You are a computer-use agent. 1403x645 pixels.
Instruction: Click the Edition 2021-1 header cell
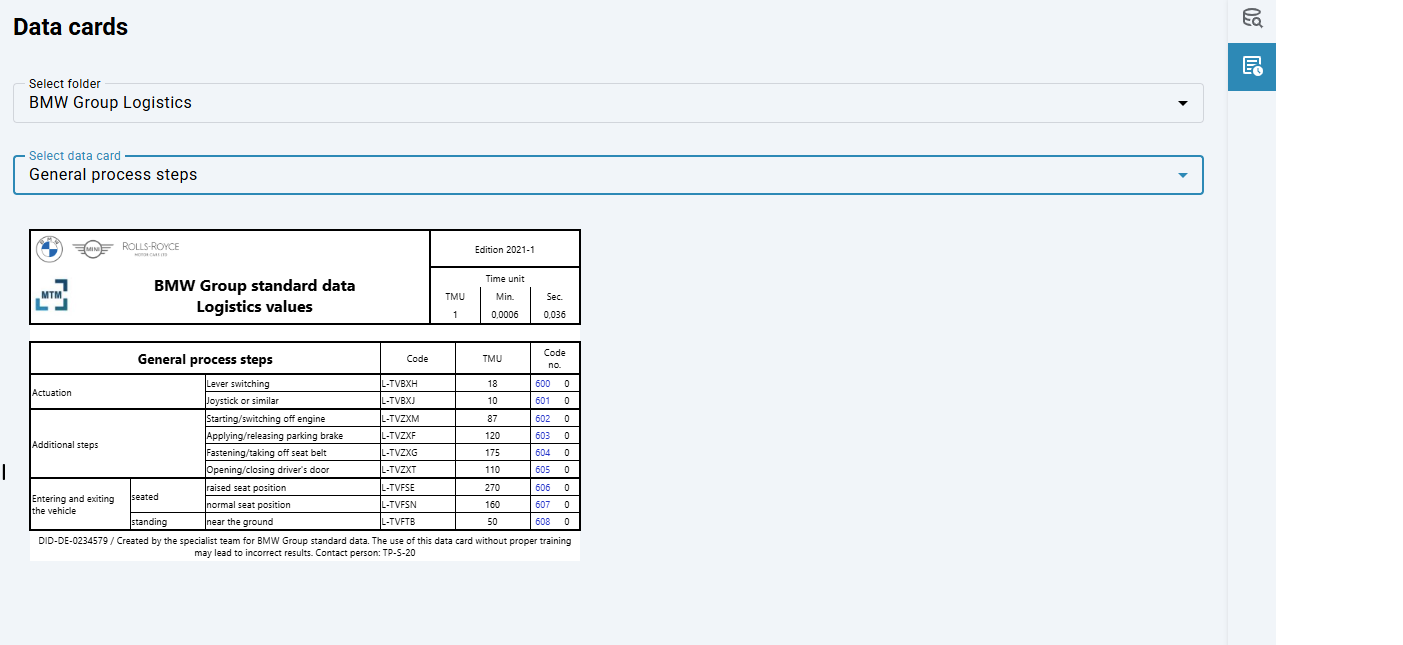[504, 249]
